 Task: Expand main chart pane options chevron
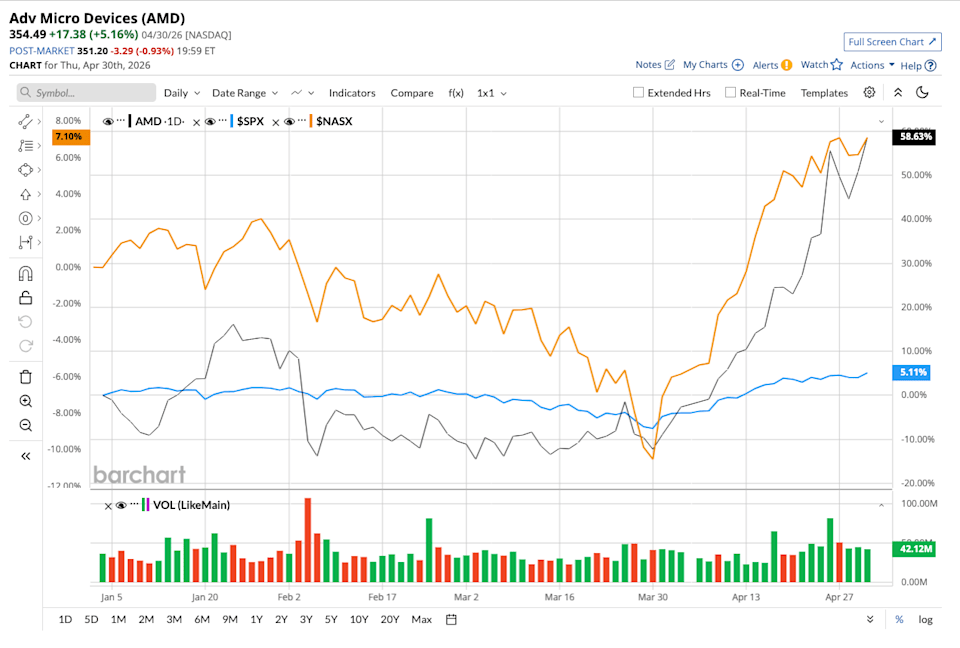(881, 121)
